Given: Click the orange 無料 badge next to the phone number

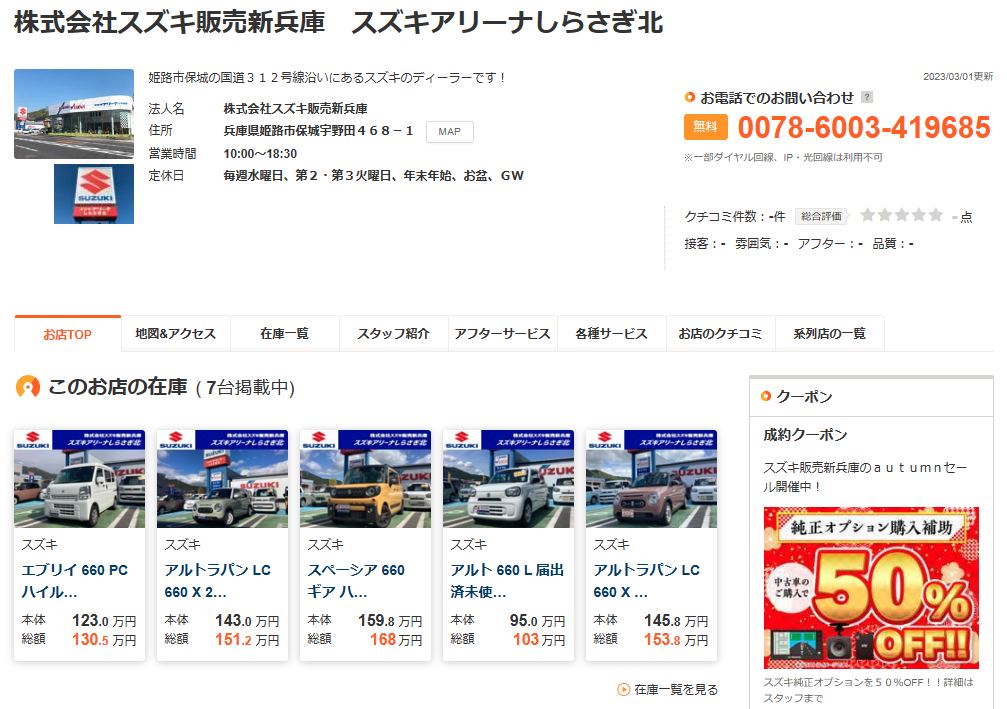Looking at the screenshot, I should pos(706,127).
